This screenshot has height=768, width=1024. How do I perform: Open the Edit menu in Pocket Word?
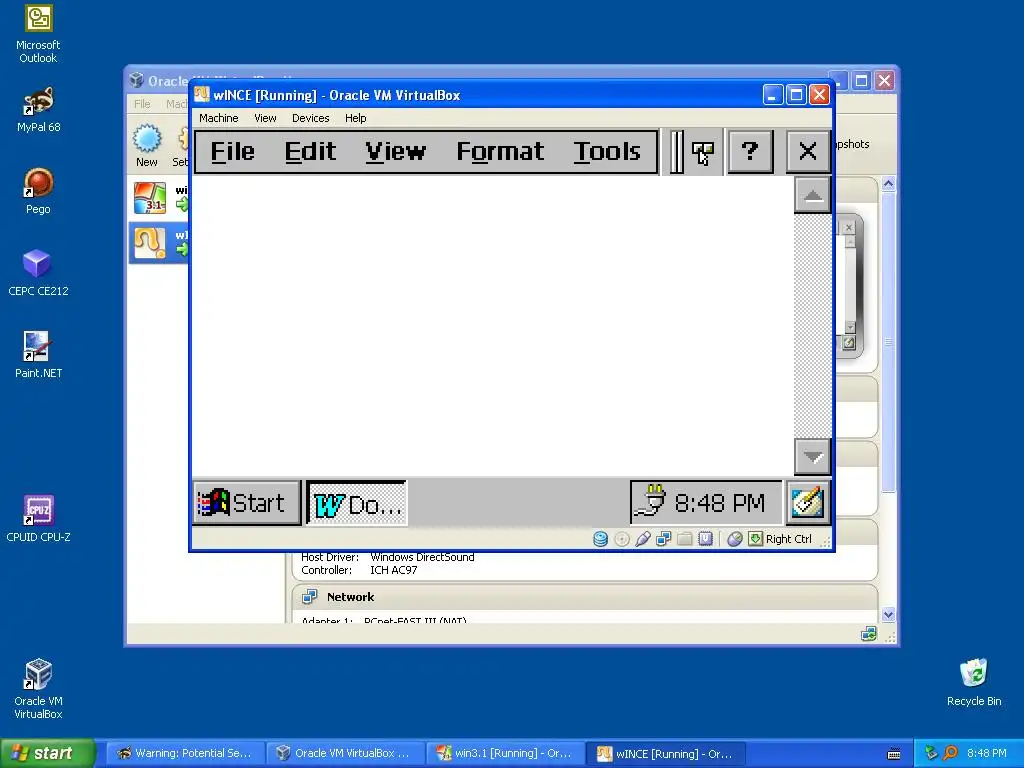pyautogui.click(x=310, y=152)
